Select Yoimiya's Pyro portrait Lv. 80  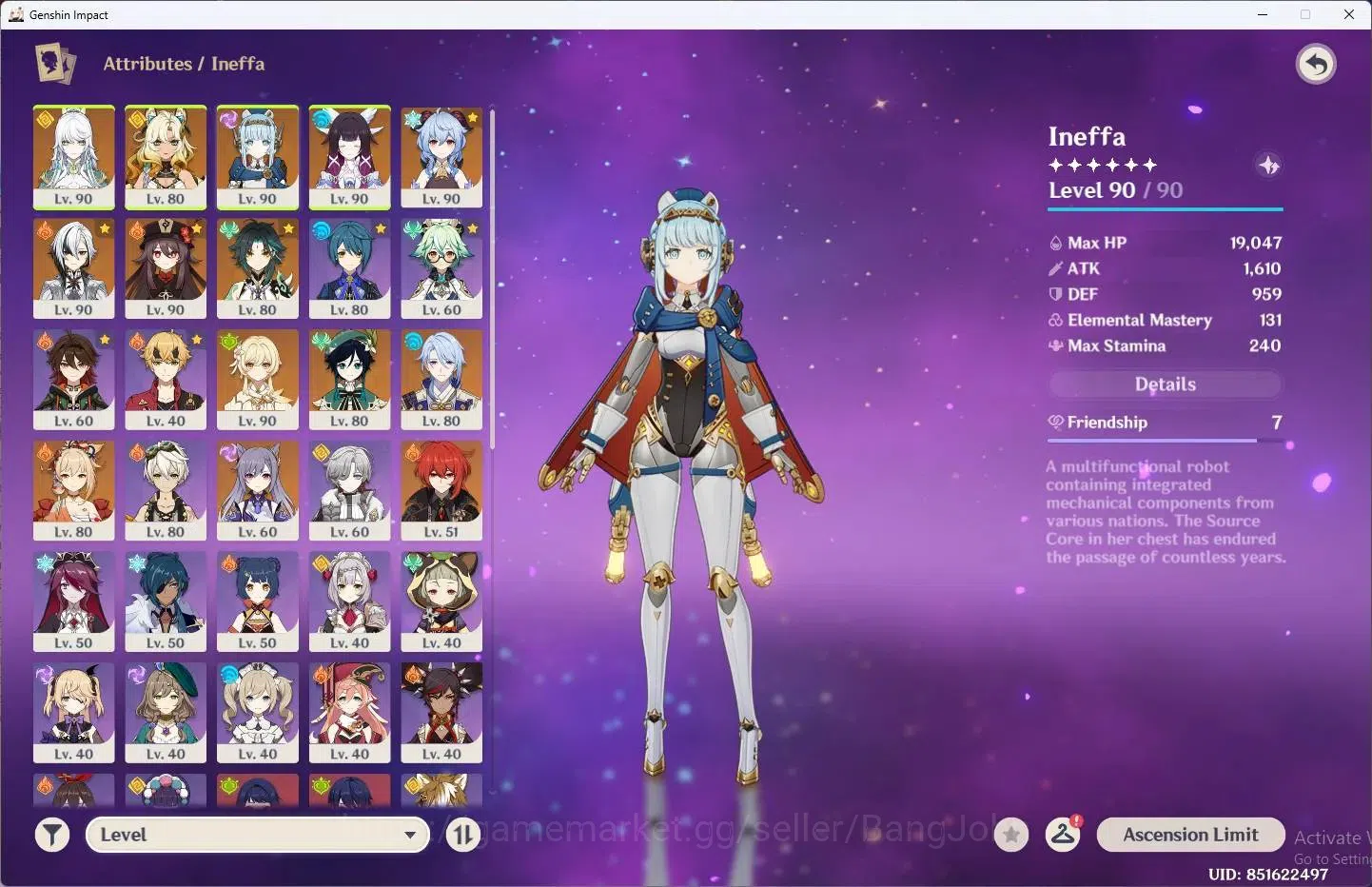(x=73, y=490)
